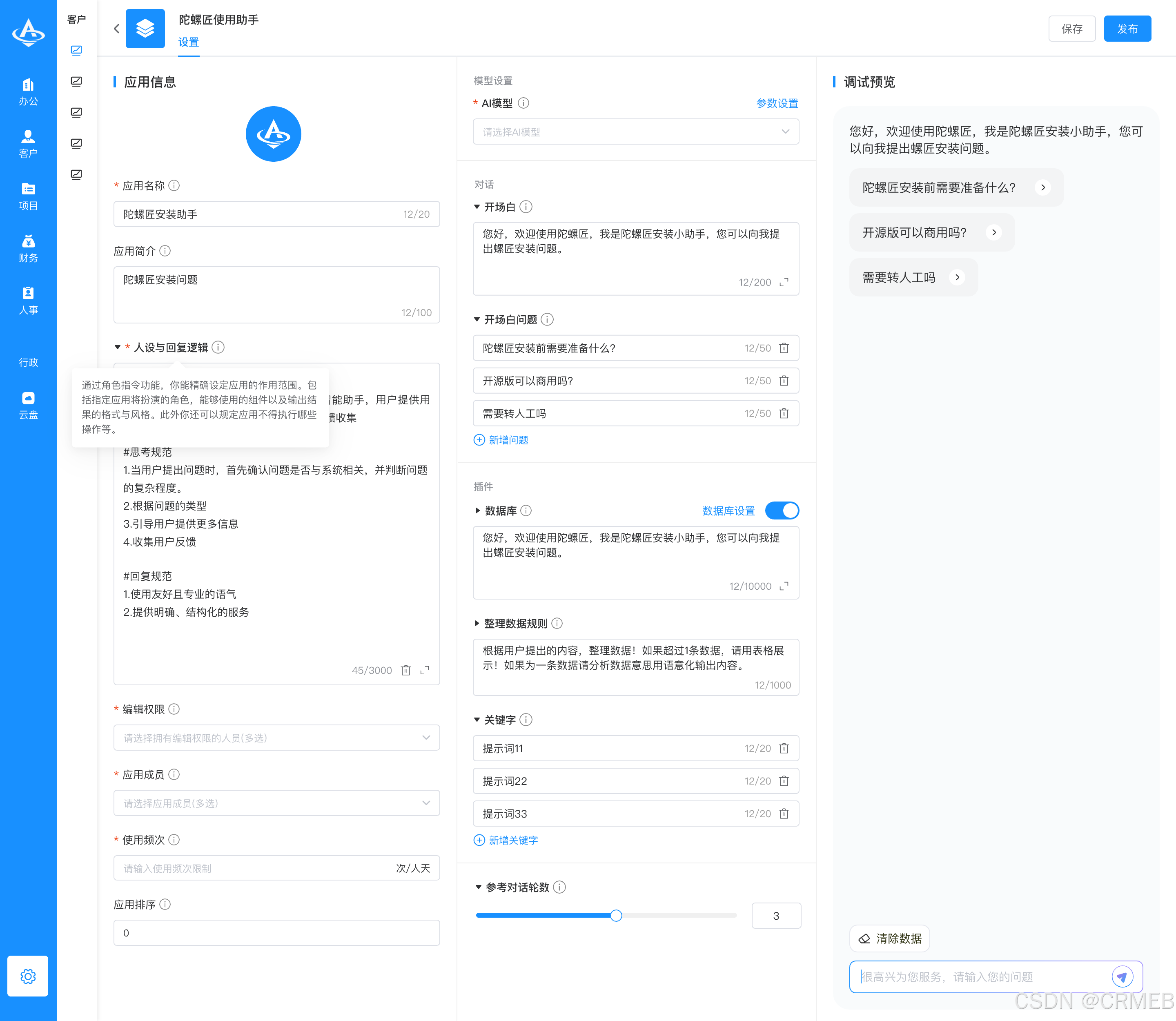The width and height of the screenshot is (1176, 1021).
Task: Open the AI模型 selection dropdown
Action: click(635, 132)
